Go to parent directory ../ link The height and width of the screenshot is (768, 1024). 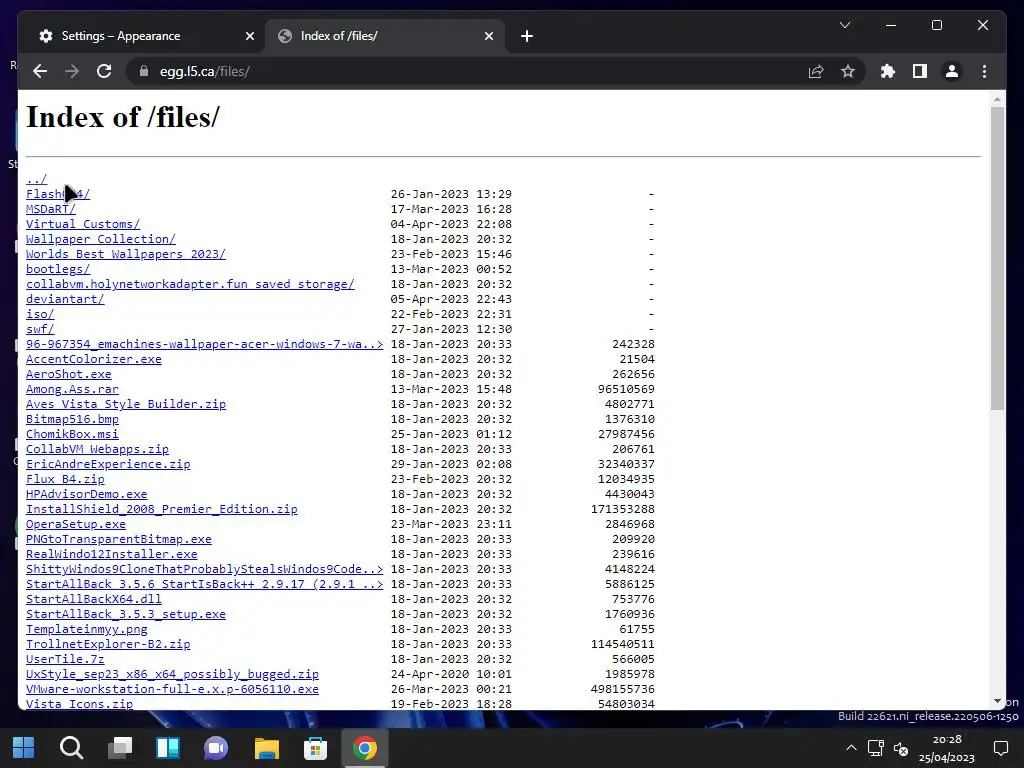[x=37, y=179]
